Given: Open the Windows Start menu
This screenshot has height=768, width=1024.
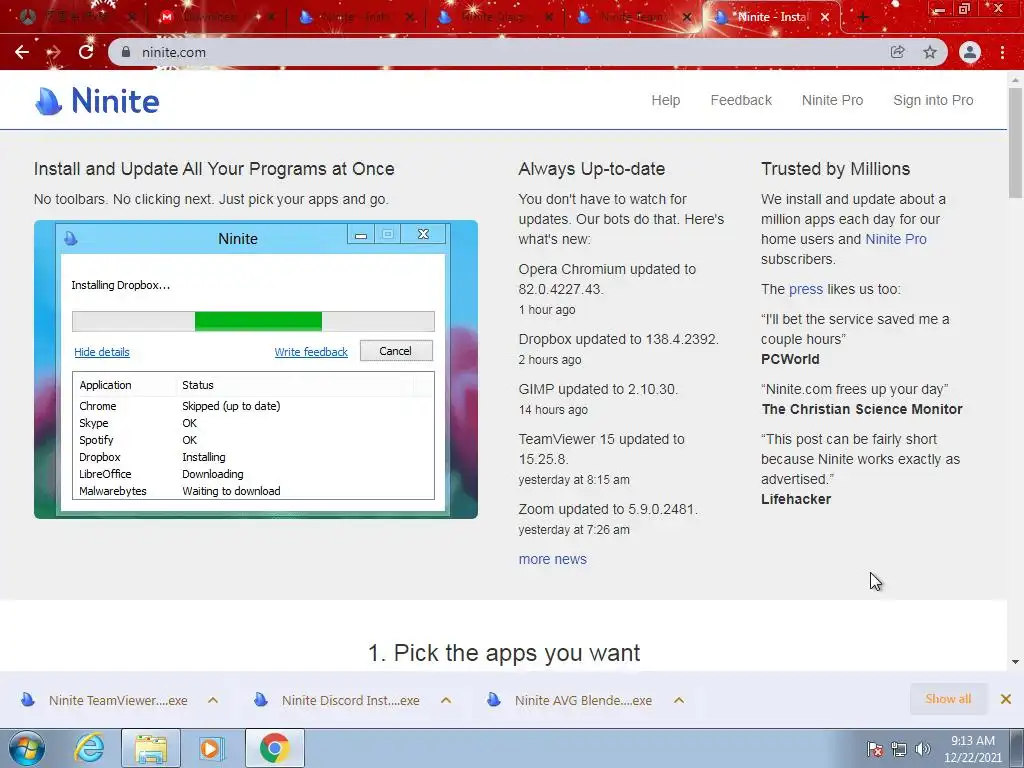Looking at the screenshot, I should 27,748.
